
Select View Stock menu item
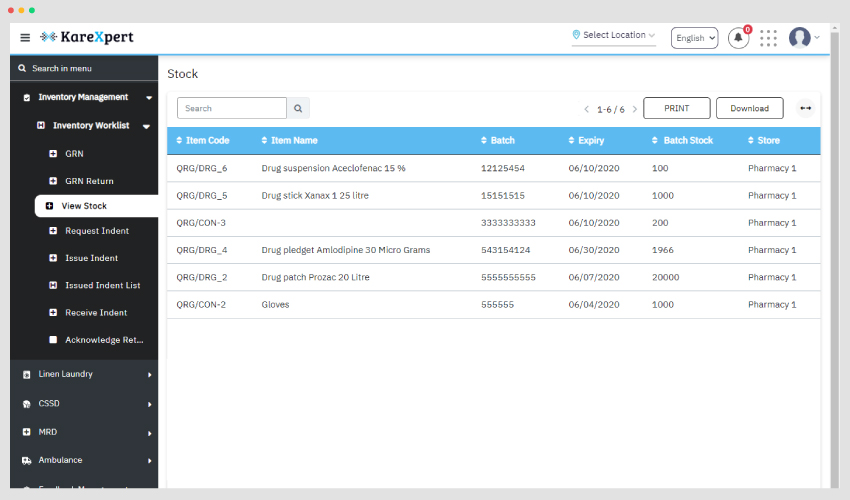click(96, 206)
